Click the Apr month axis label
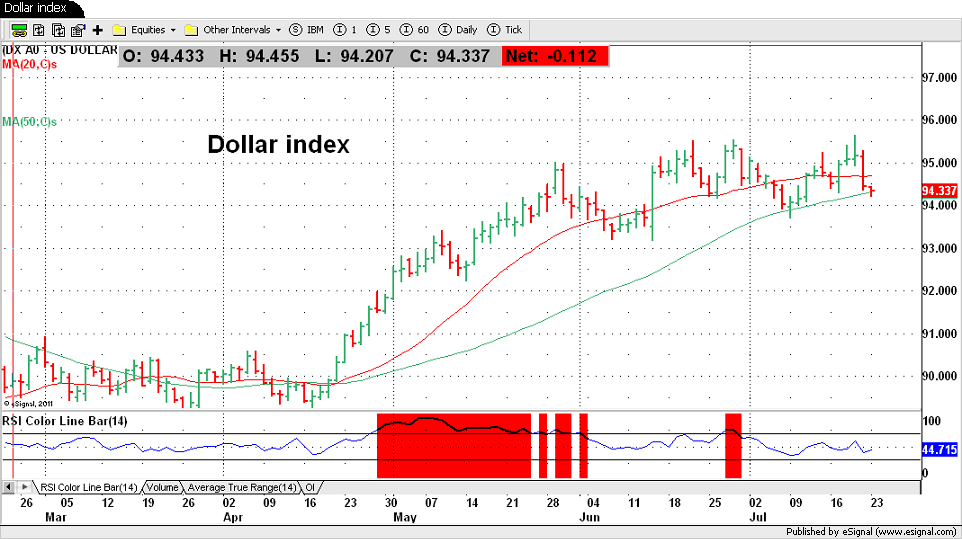The height and width of the screenshot is (539, 962). click(x=233, y=518)
